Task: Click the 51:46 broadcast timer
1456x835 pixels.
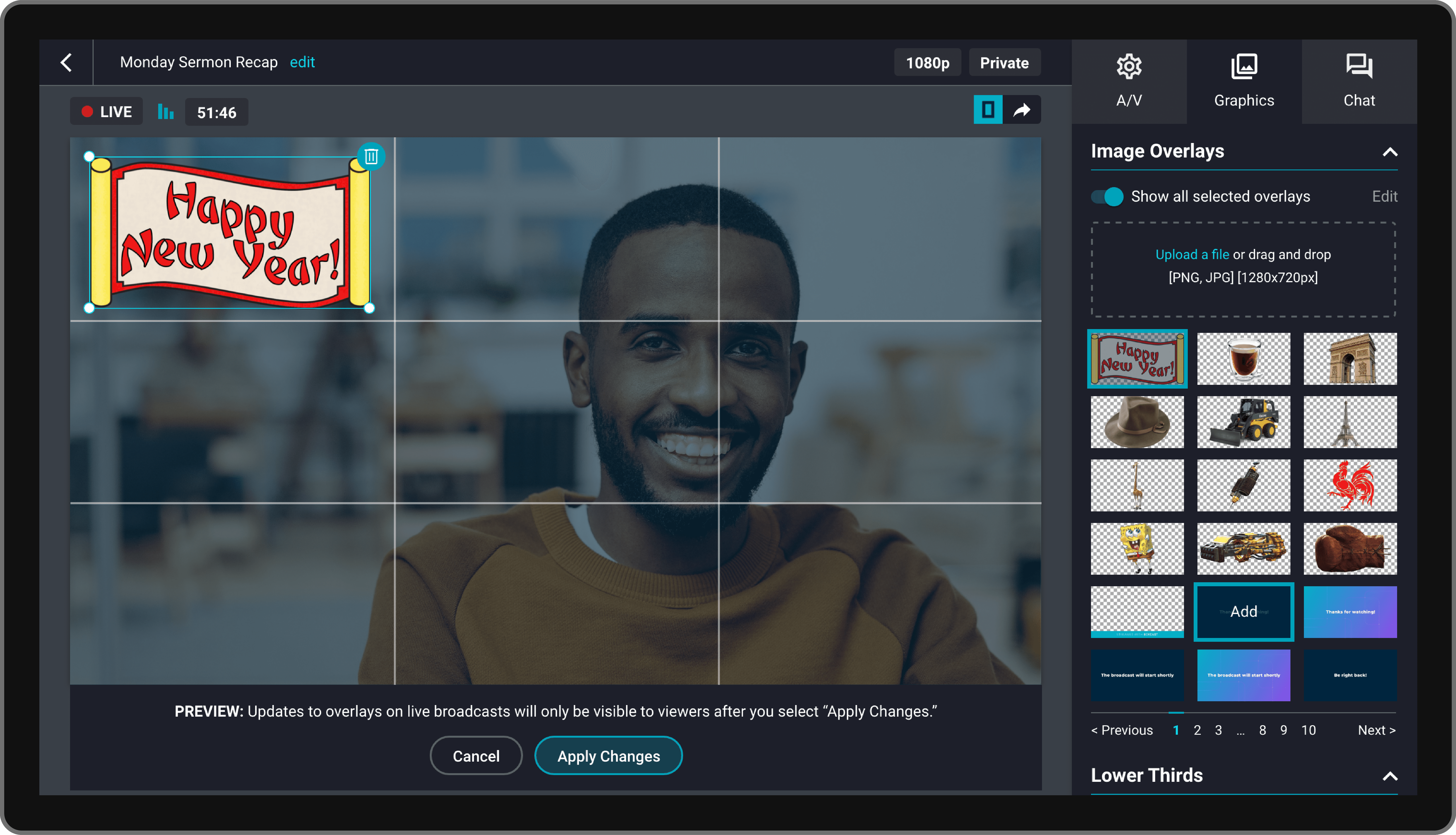Action: click(x=217, y=112)
